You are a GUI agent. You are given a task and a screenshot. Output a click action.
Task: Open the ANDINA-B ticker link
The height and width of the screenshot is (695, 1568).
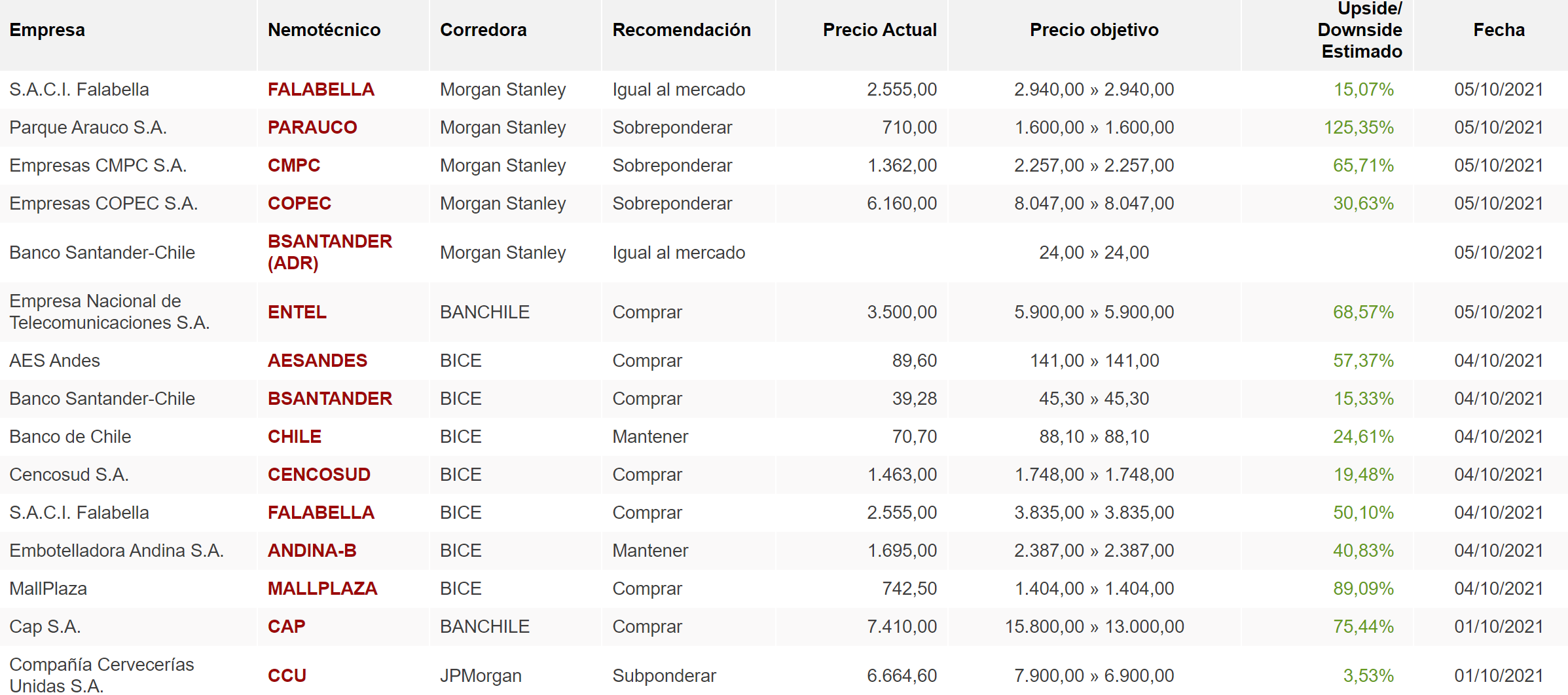click(x=312, y=550)
